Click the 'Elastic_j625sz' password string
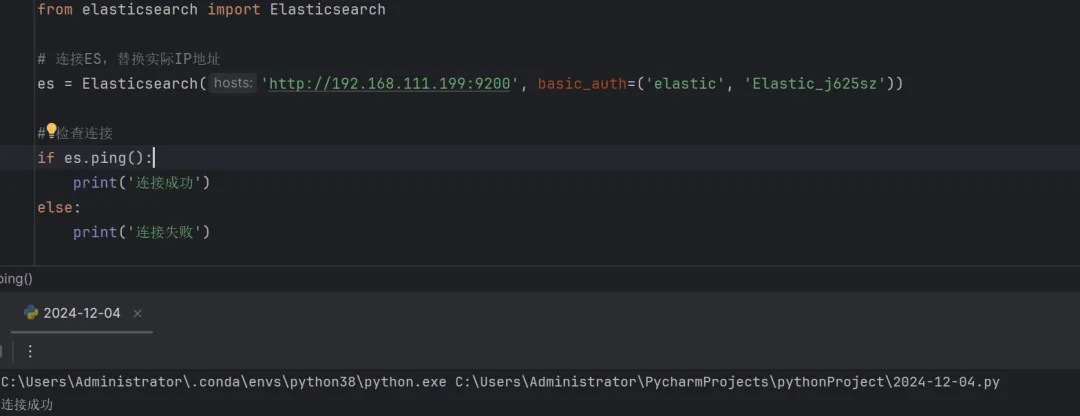Viewport: 1080px width, 416px height. tap(814, 83)
